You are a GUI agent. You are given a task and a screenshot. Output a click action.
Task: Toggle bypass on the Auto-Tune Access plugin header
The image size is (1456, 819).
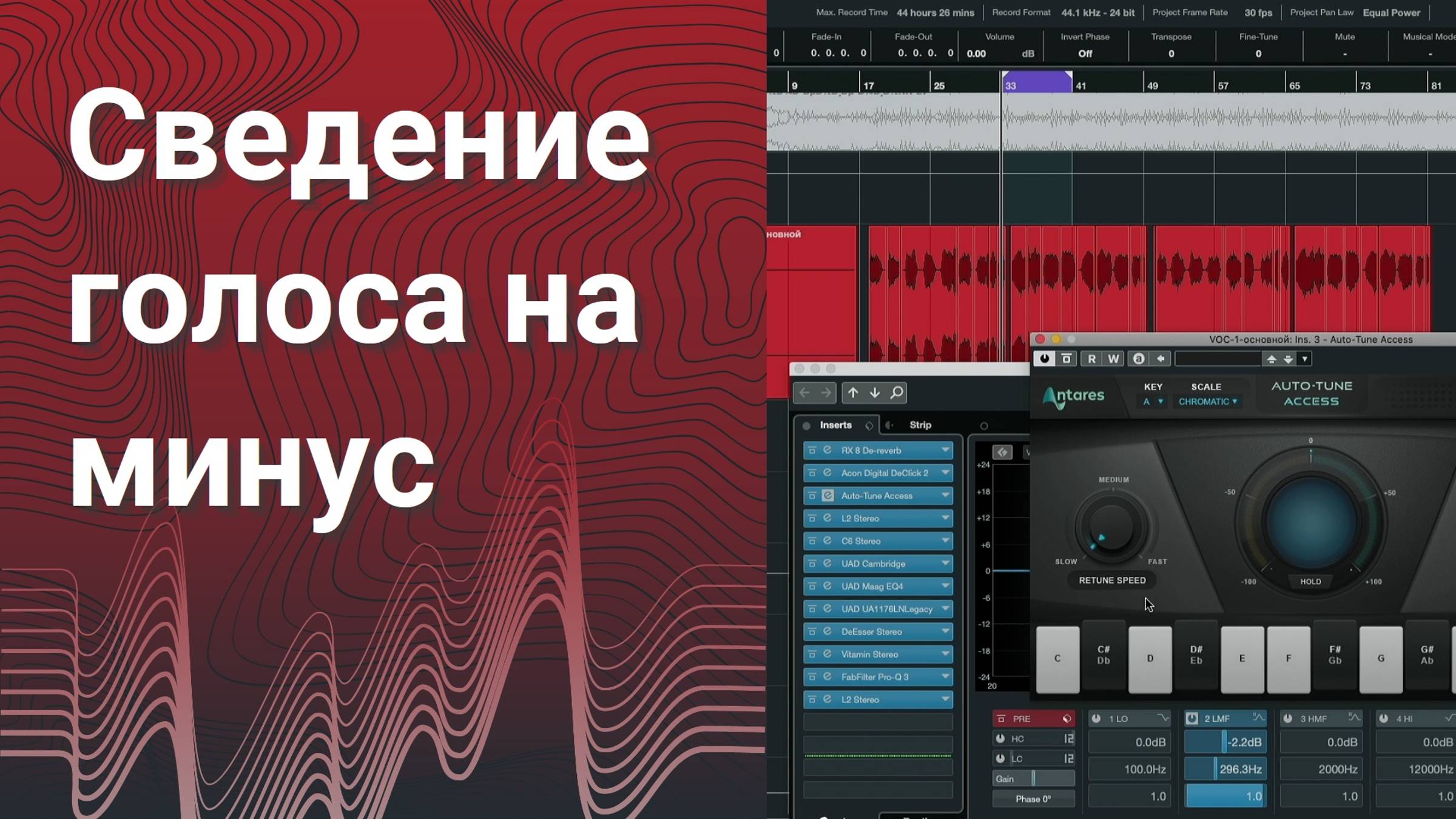tap(1044, 359)
